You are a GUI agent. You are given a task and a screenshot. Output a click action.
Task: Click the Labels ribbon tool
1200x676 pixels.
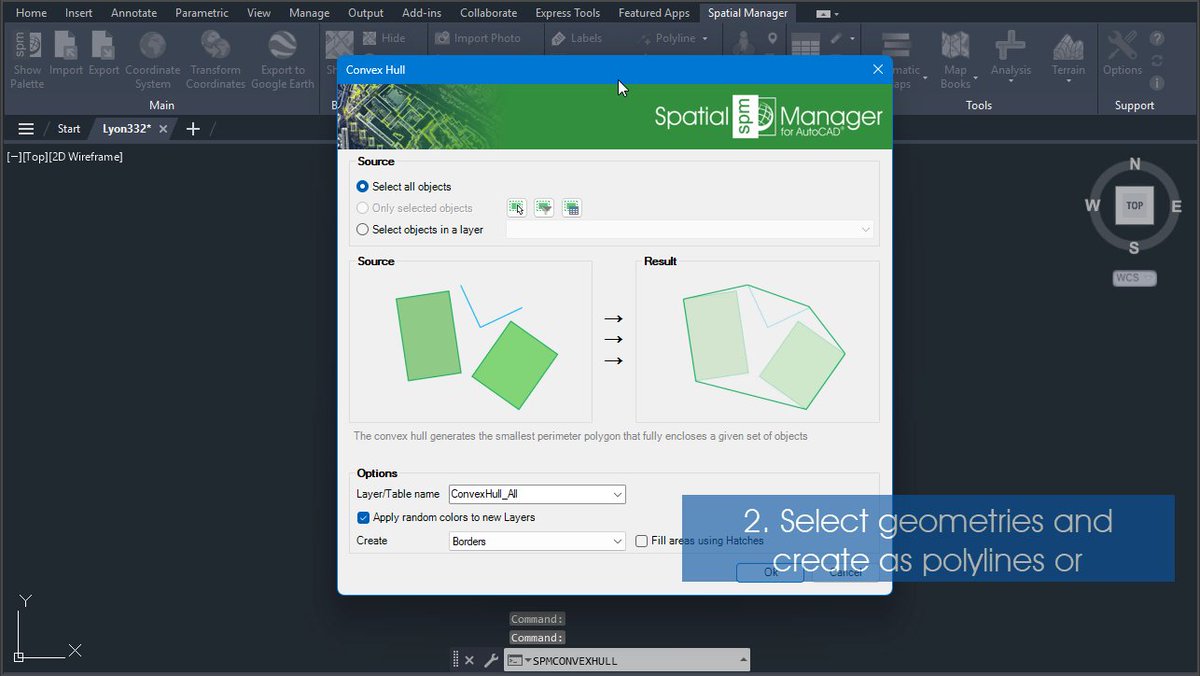coord(577,38)
